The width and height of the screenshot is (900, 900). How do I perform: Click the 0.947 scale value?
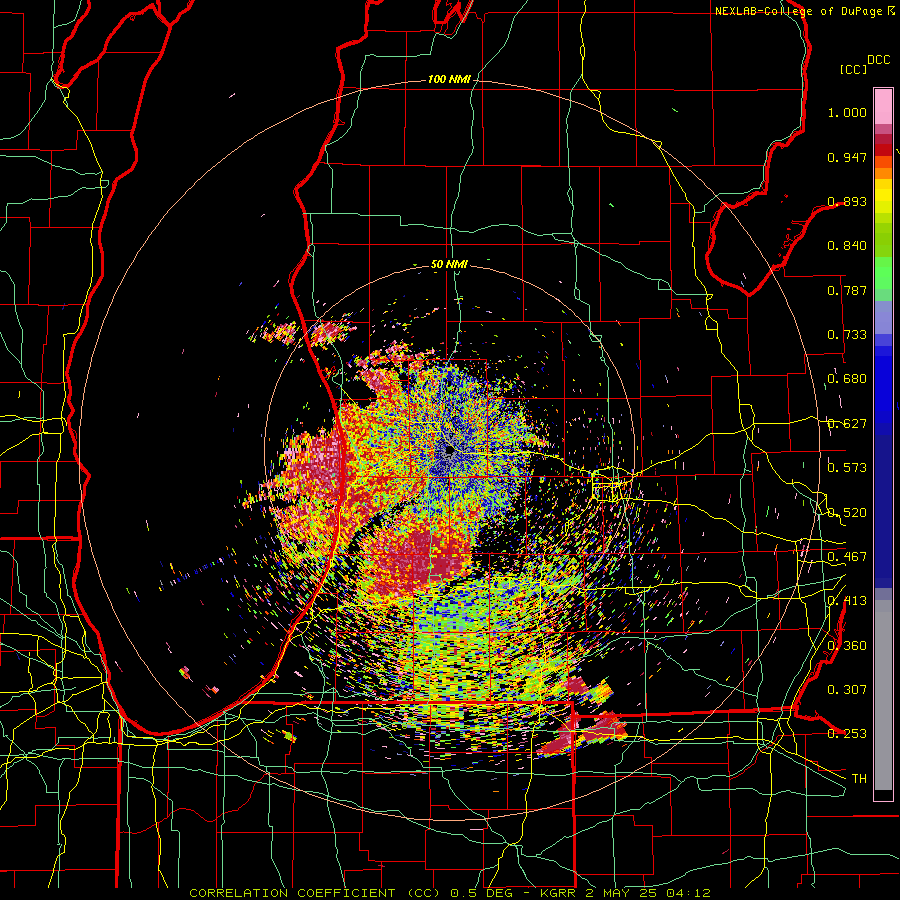tap(847, 157)
